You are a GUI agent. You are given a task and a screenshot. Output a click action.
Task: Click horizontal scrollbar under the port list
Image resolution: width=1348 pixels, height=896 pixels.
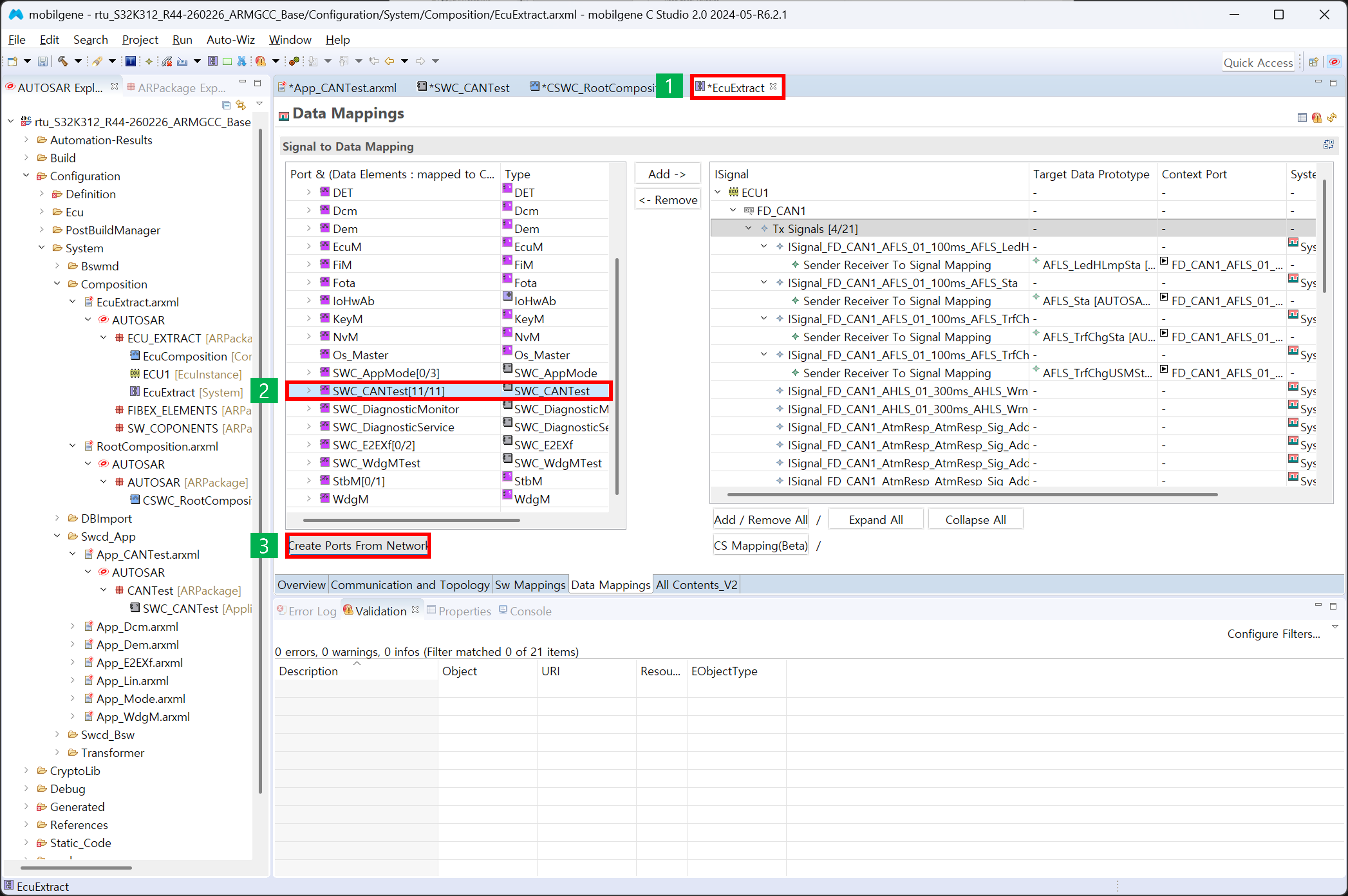411,520
